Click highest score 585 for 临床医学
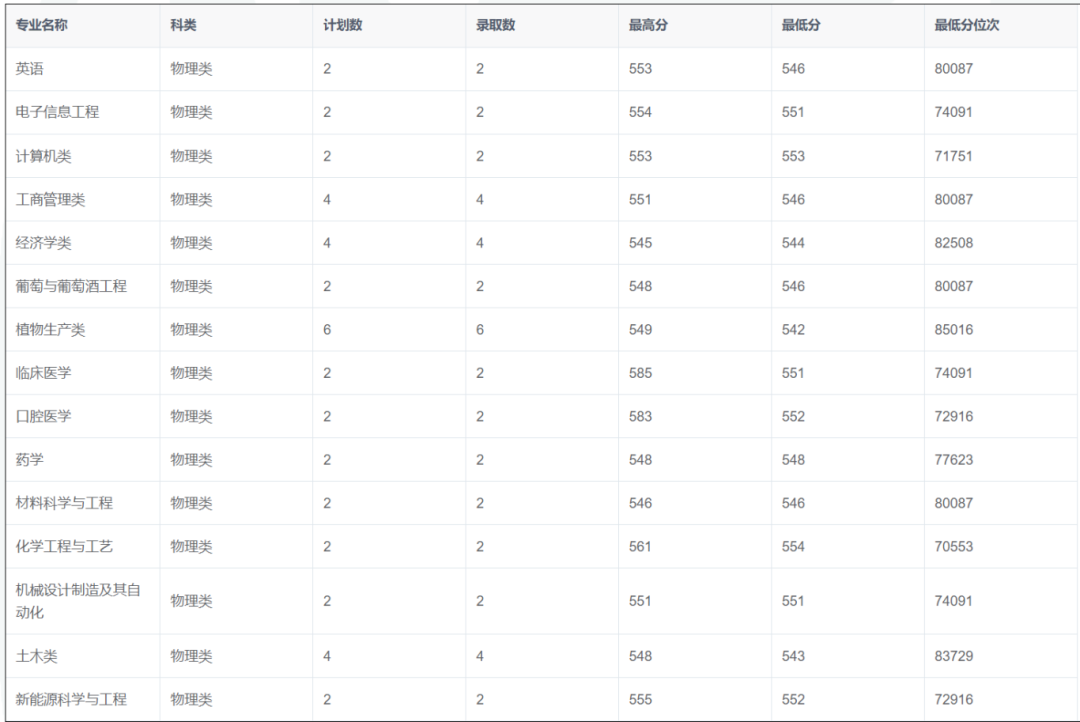The width and height of the screenshot is (1080, 722). (640, 373)
